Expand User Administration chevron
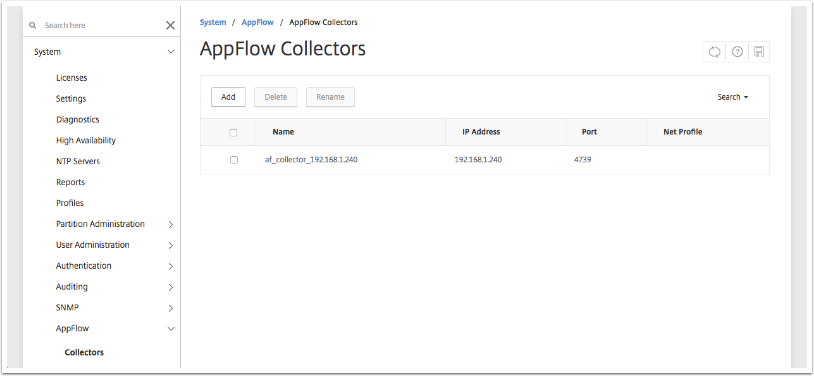 (171, 245)
